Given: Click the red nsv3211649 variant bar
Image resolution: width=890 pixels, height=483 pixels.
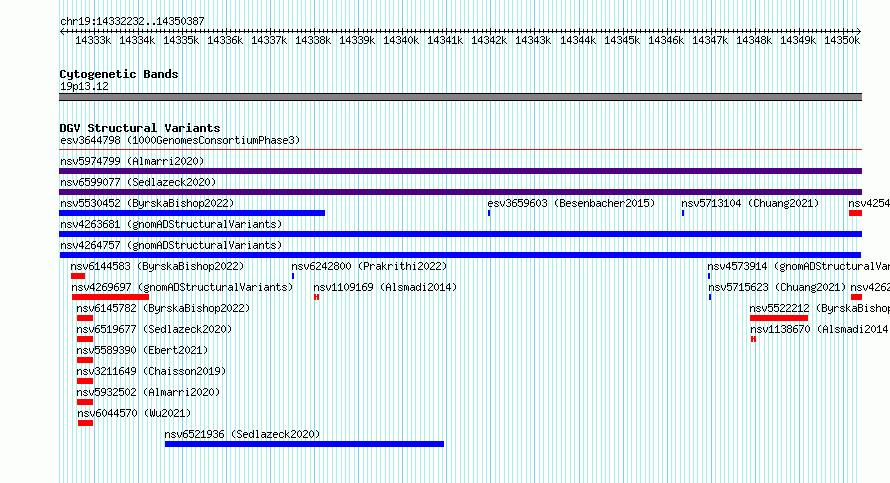Looking at the screenshot, I should point(85,381).
